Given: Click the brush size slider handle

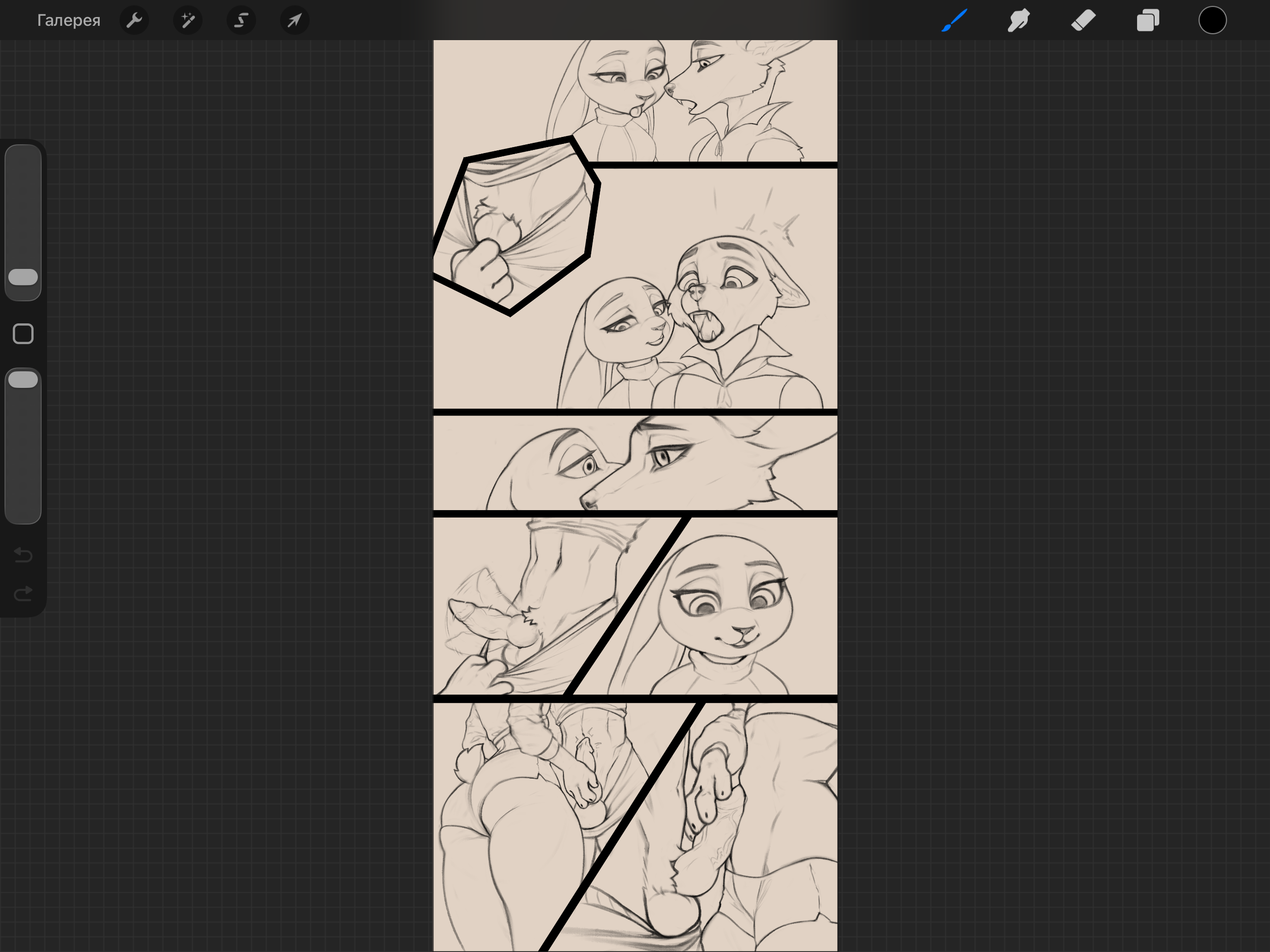Looking at the screenshot, I should point(23,277).
